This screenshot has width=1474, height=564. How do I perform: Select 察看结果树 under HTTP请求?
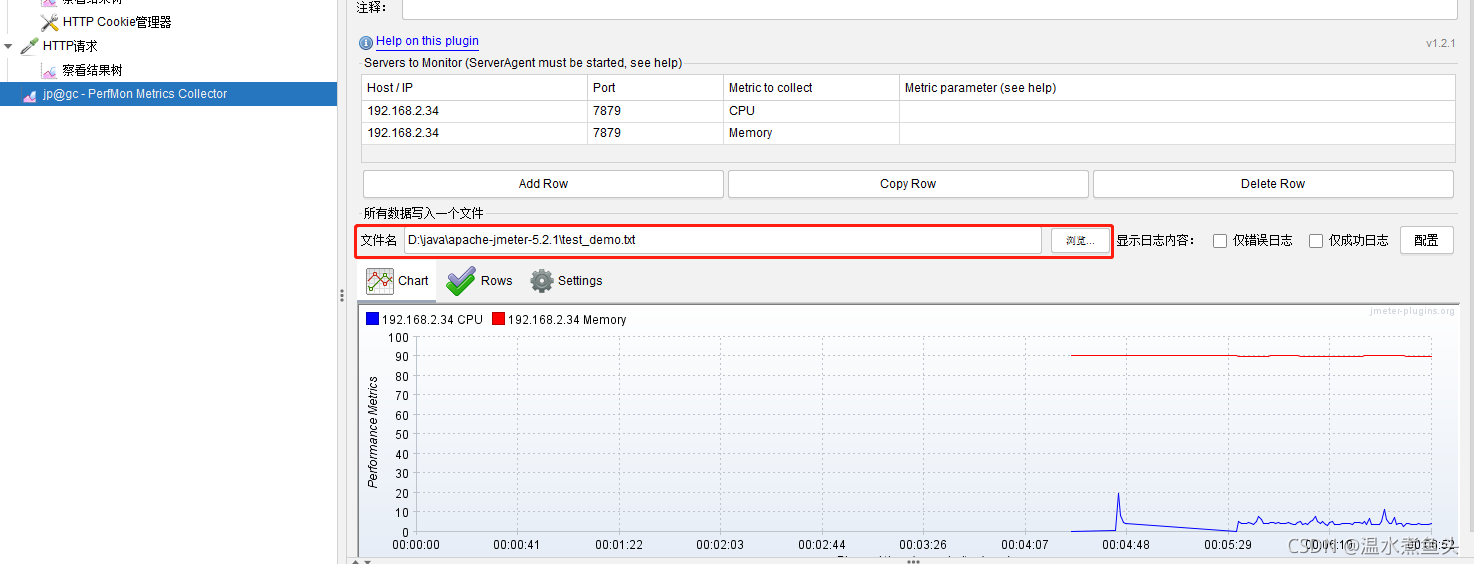click(x=92, y=71)
